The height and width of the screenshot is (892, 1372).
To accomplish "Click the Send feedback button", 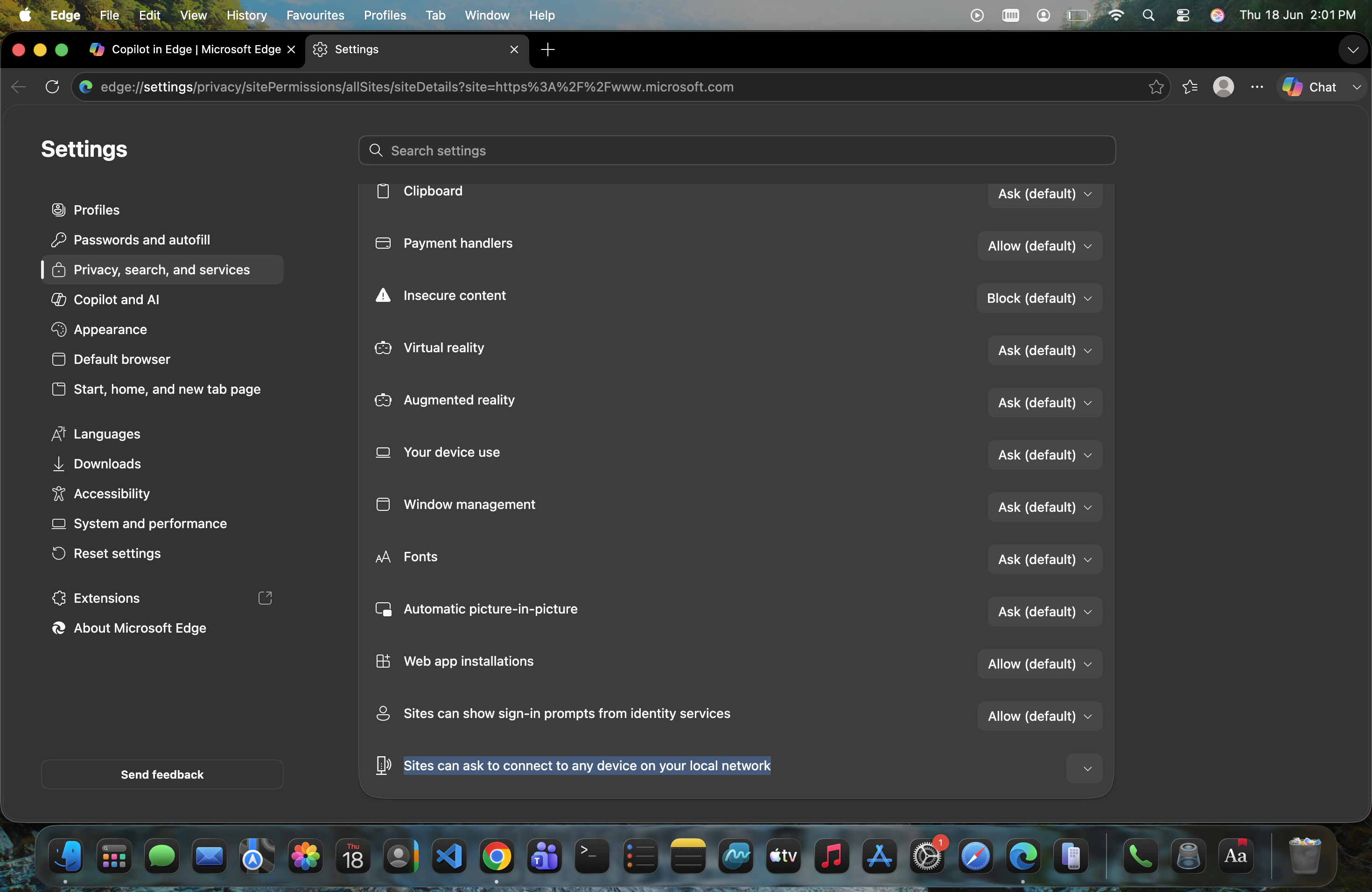I will point(162,774).
